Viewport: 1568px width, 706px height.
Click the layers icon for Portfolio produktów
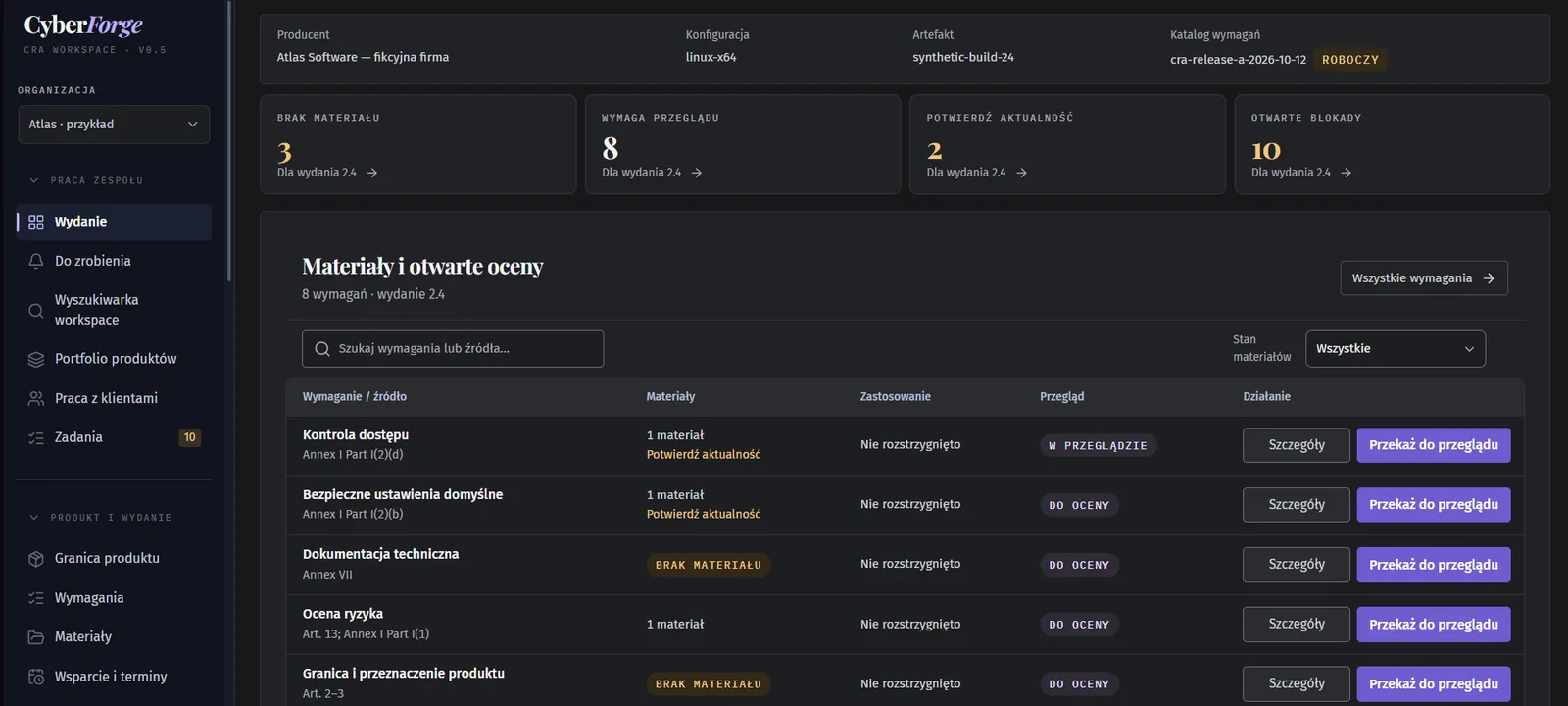point(36,360)
